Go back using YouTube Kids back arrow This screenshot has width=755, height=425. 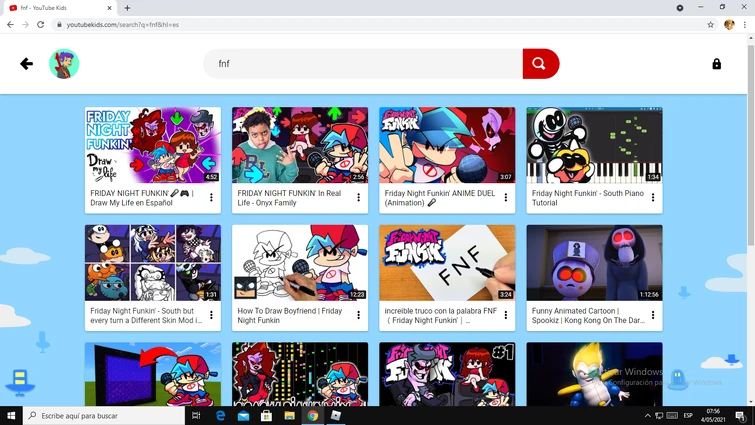pyautogui.click(x=26, y=64)
